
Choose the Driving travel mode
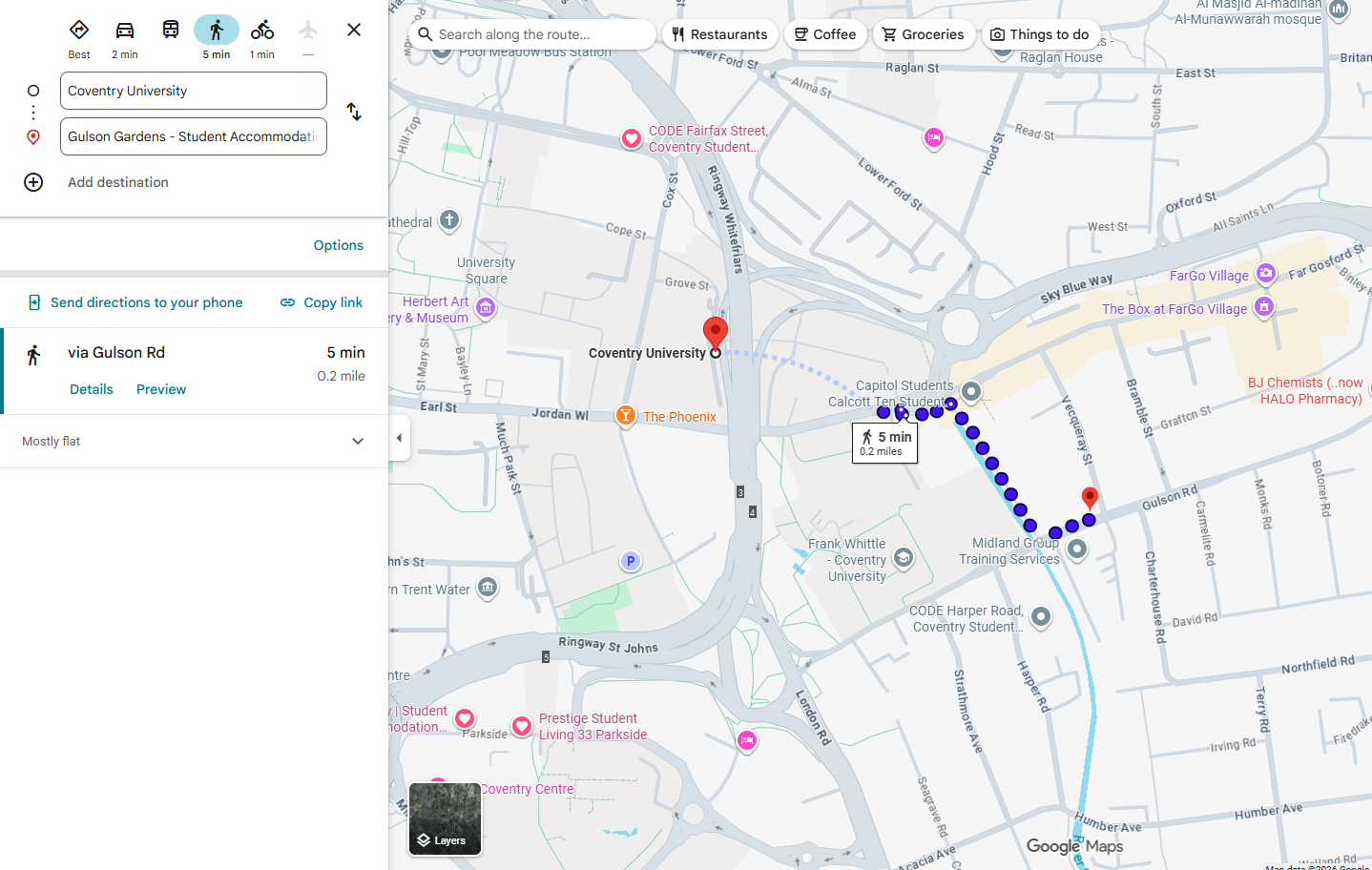(125, 31)
